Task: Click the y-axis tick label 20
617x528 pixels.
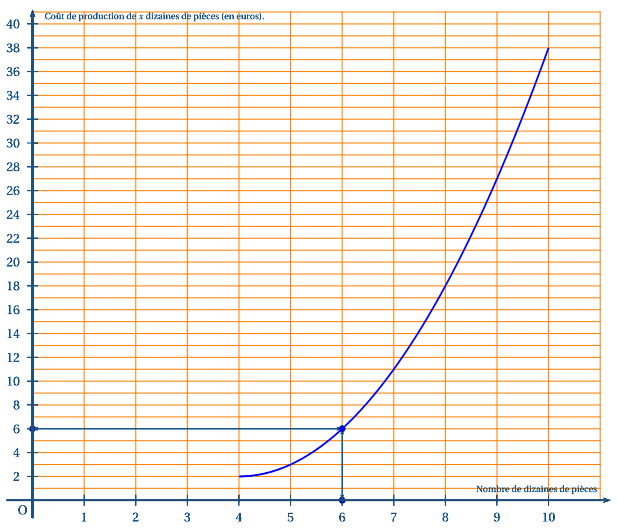Action: 13,262
